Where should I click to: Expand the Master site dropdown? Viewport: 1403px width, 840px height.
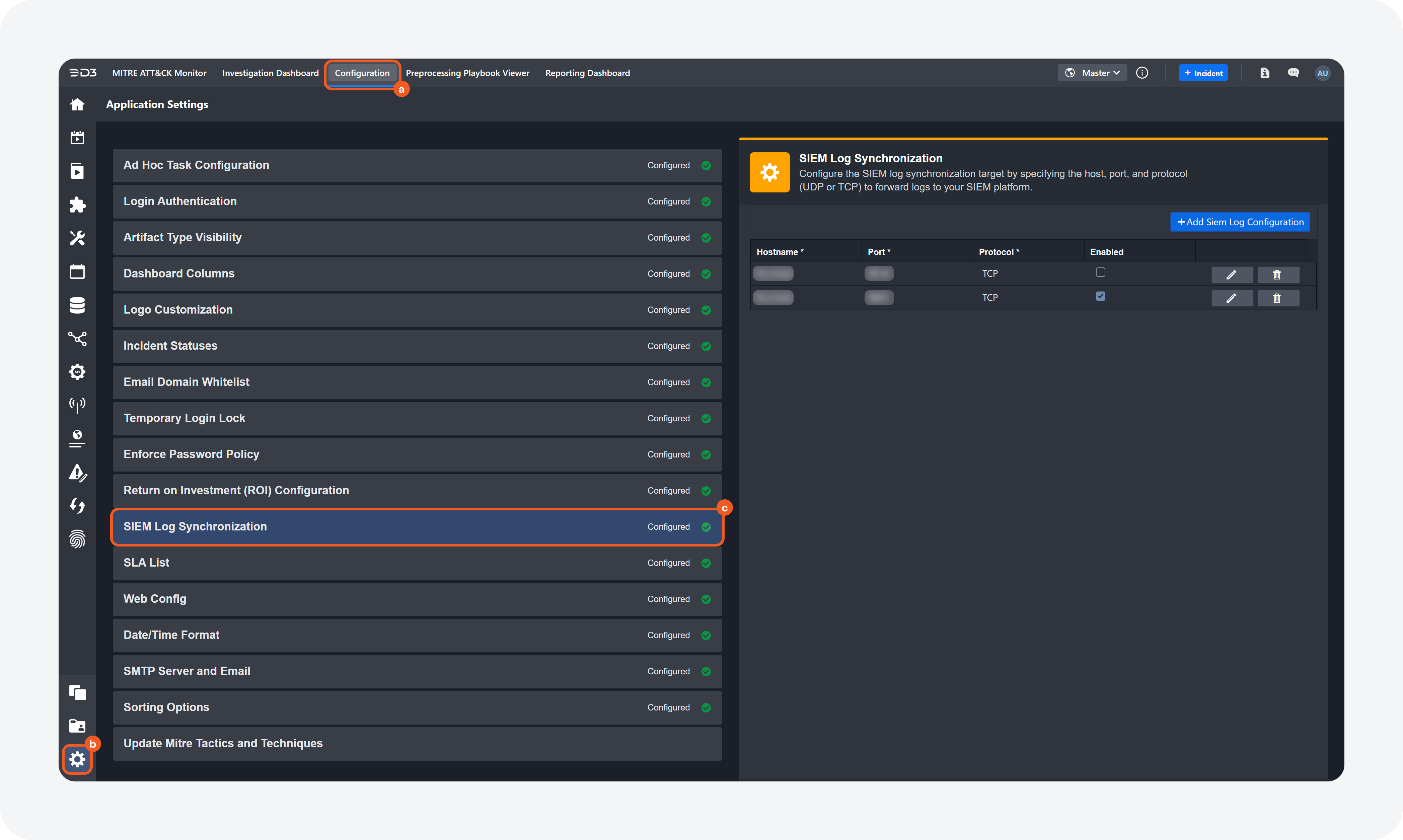click(1092, 72)
